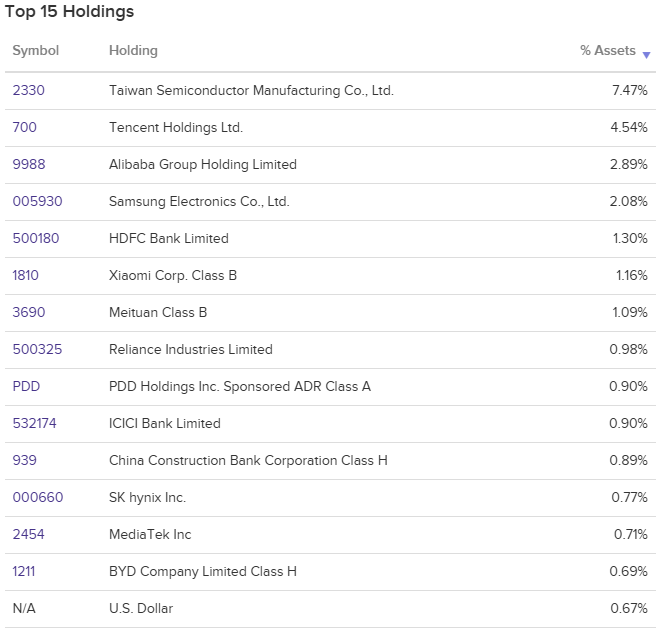
Task: Click the 0.98% assets value
Action: pyautogui.click(x=629, y=349)
